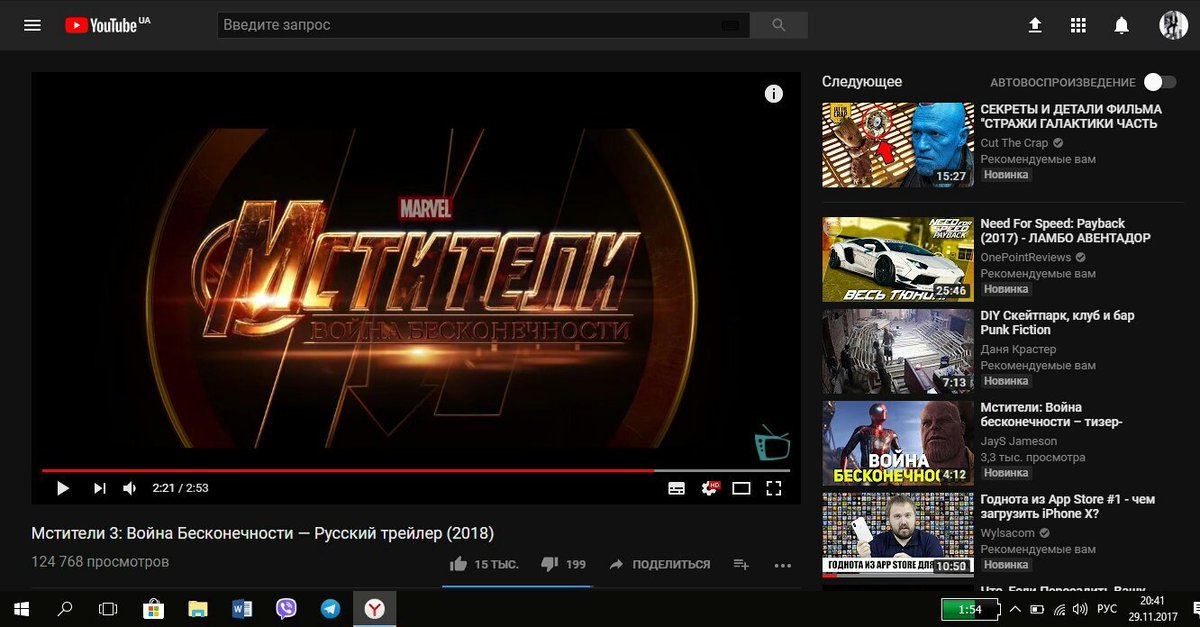Open the Стражи Галактики secrets video thumbnail

(x=898, y=145)
